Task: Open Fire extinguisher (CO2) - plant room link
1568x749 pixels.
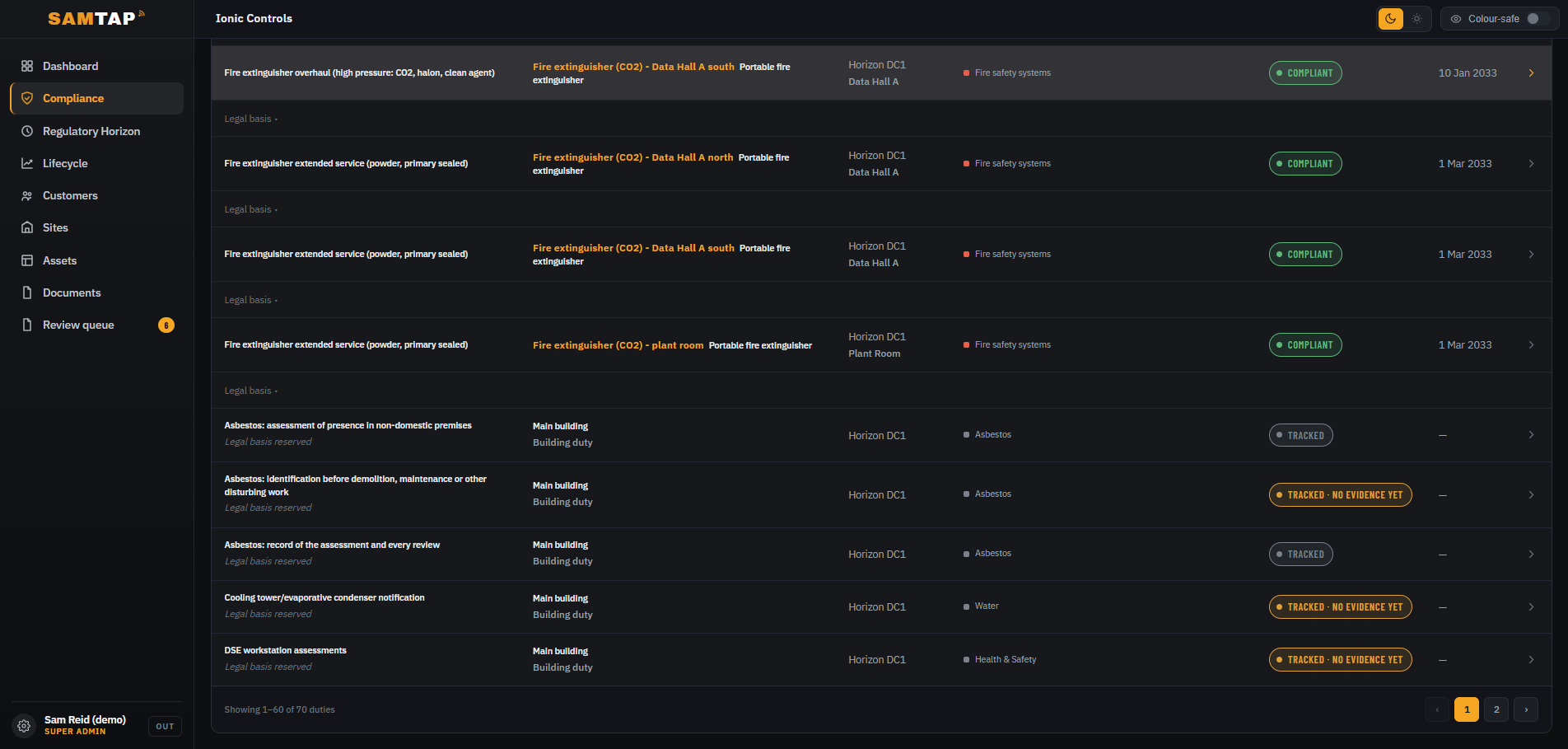Action: [x=618, y=345]
